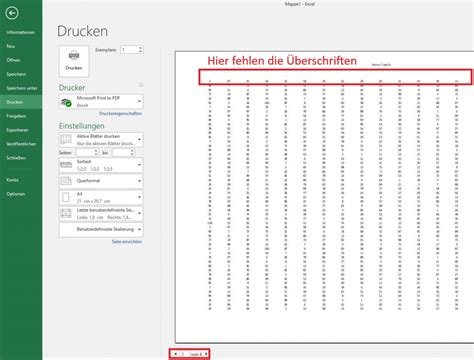Open the Freigeben page
The width and height of the screenshot is (474, 360).
16,116
